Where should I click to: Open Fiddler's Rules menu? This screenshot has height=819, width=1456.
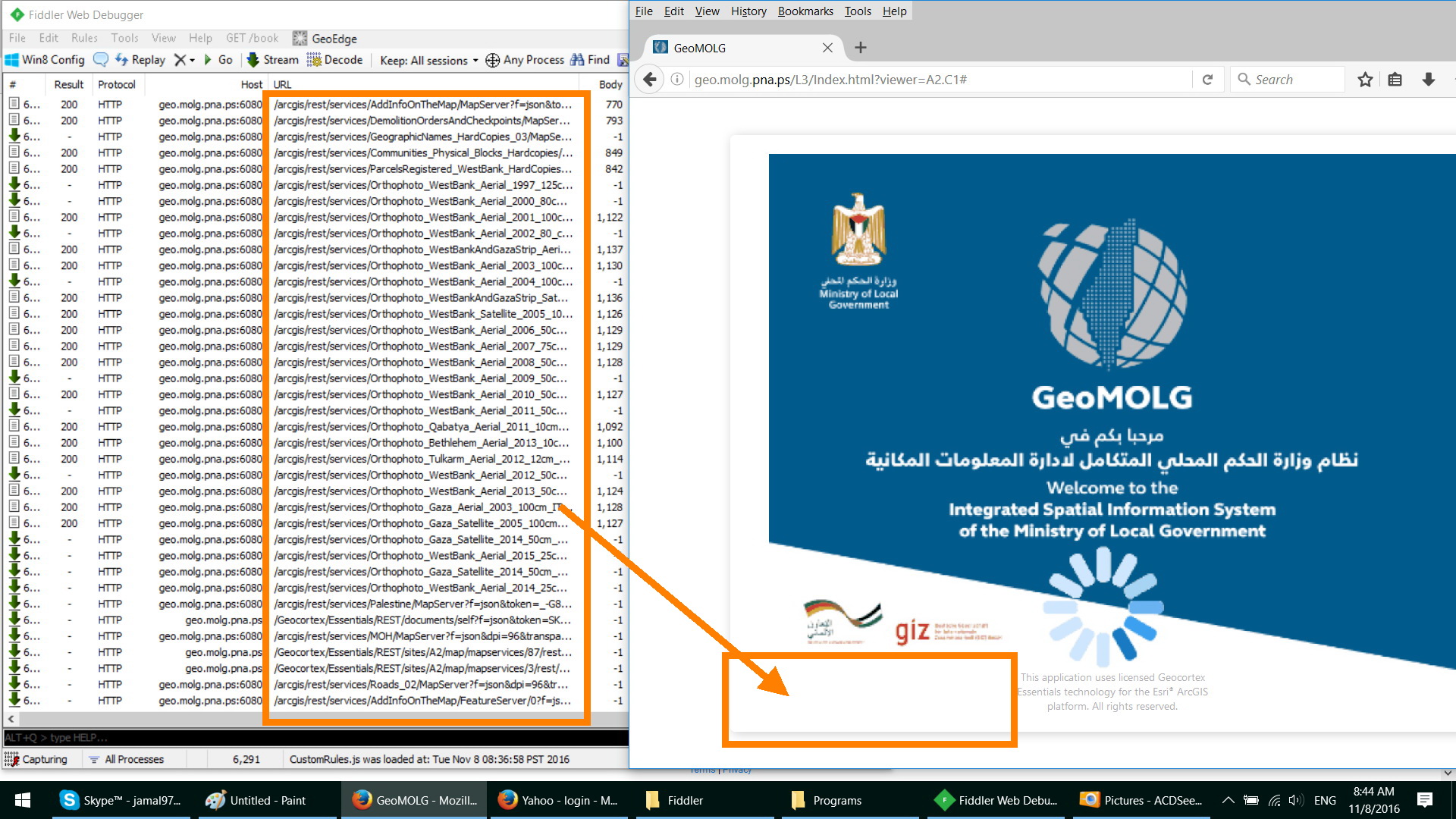[84, 38]
